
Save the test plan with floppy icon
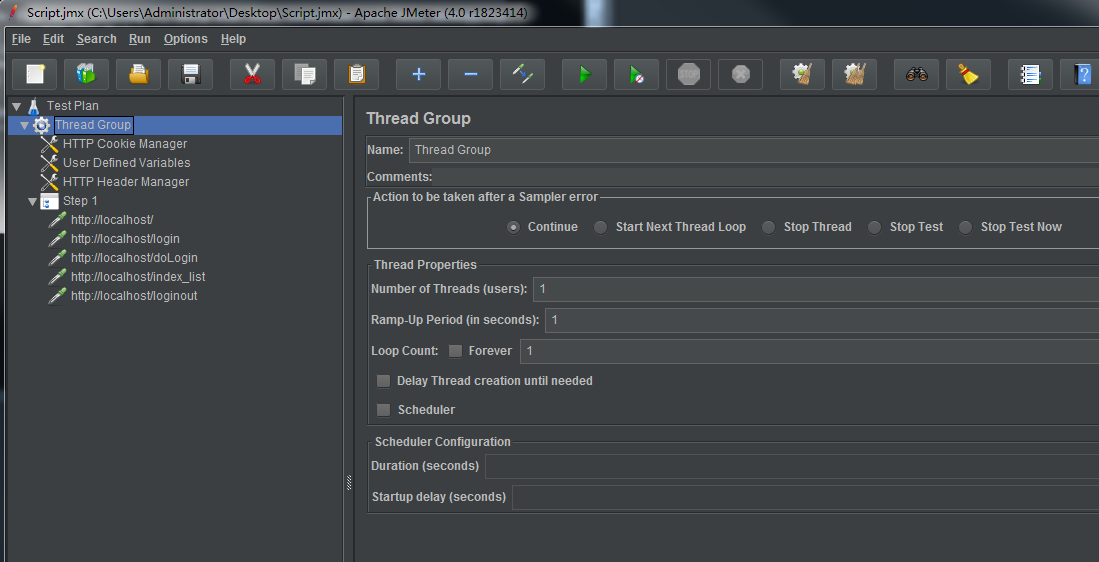tap(191, 74)
